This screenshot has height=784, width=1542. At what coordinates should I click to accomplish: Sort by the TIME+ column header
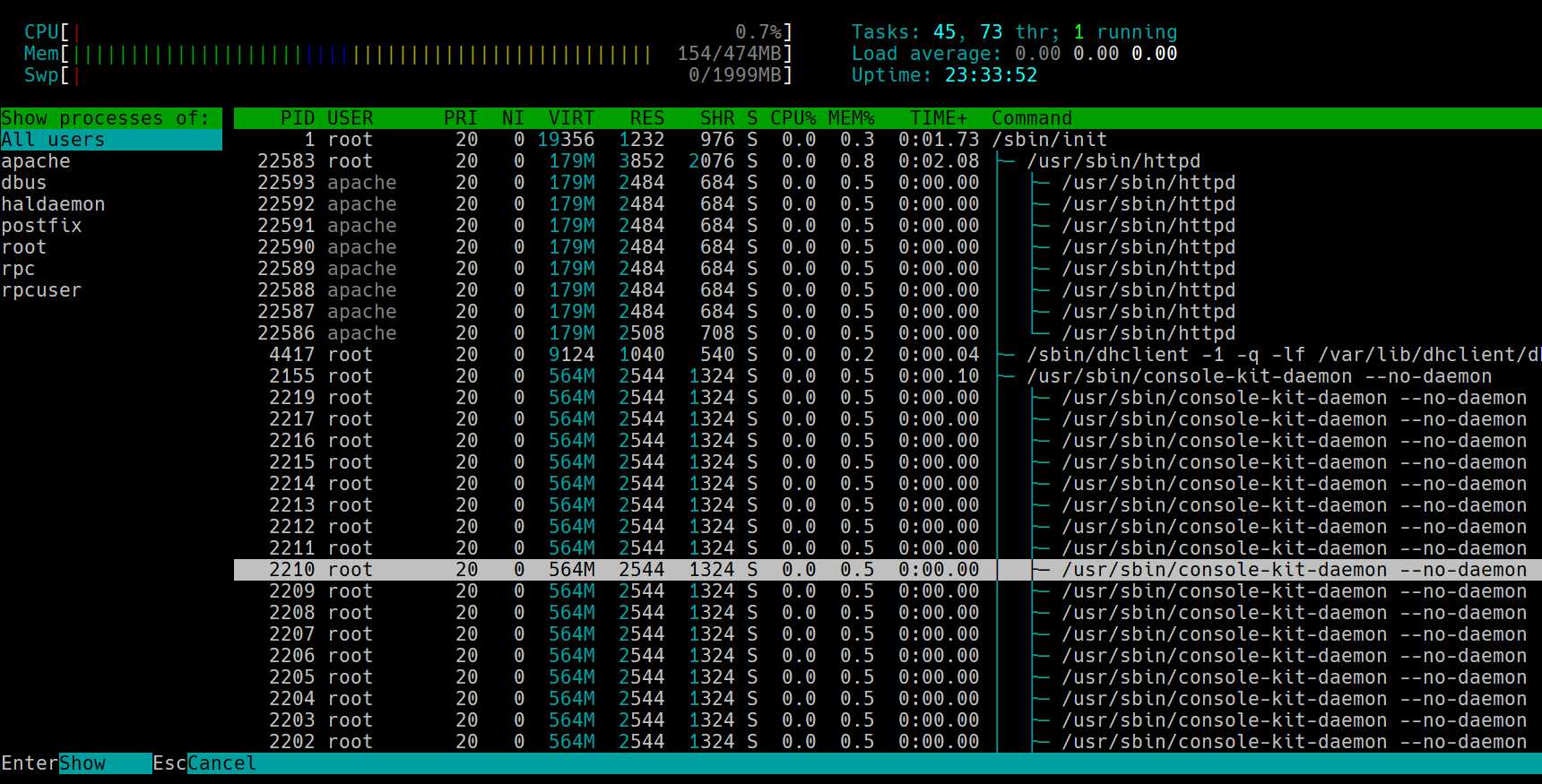(x=939, y=118)
